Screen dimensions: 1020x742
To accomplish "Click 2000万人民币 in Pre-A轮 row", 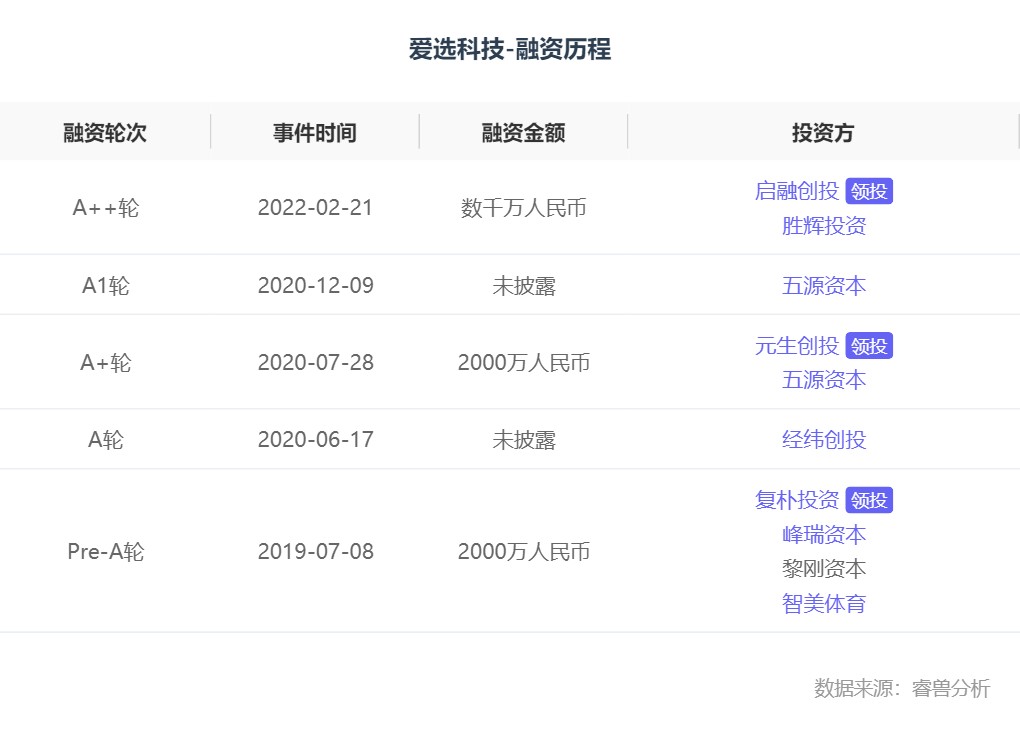I will point(524,551).
